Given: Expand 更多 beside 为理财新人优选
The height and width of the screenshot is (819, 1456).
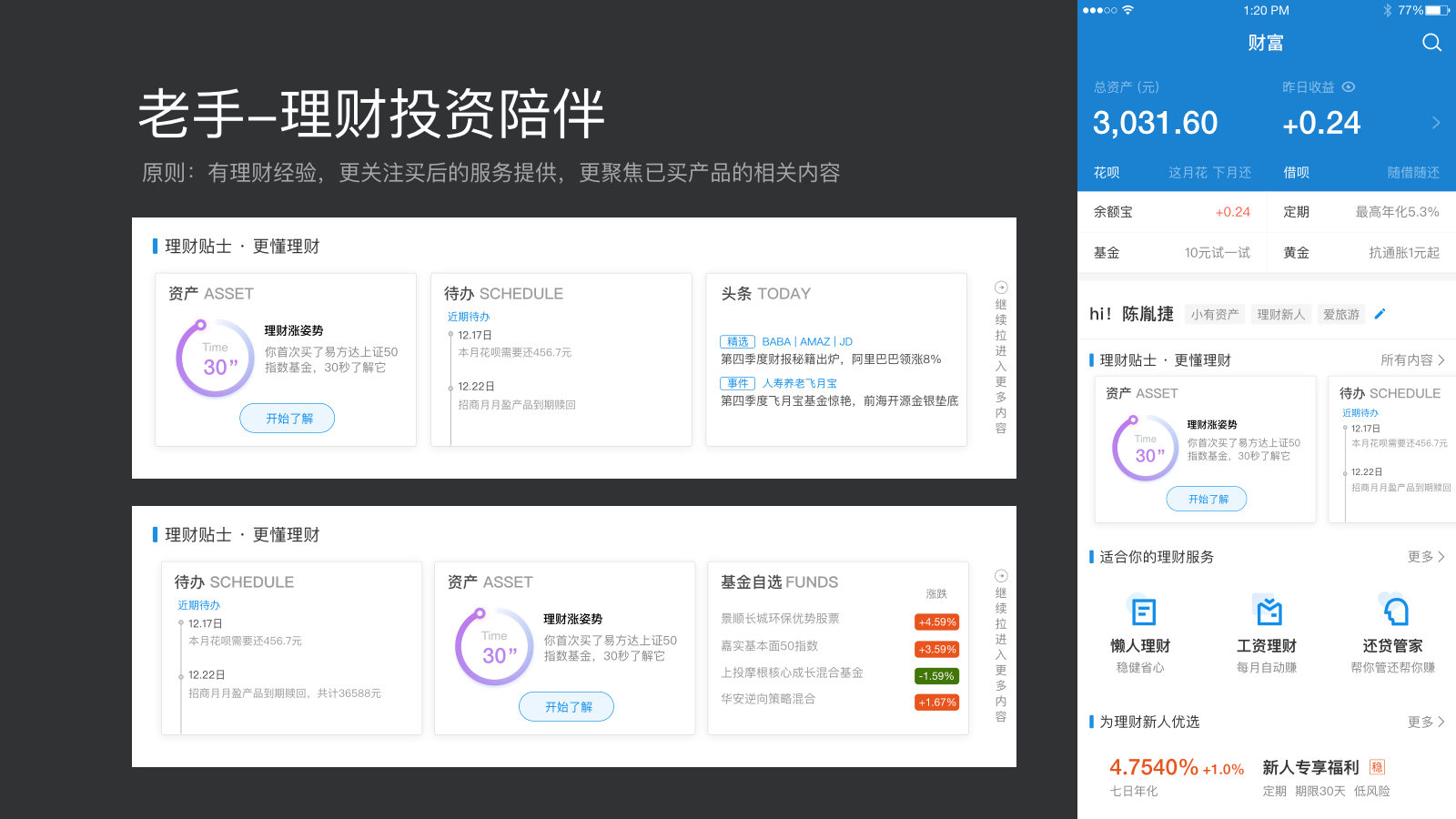Looking at the screenshot, I should click(x=1426, y=722).
